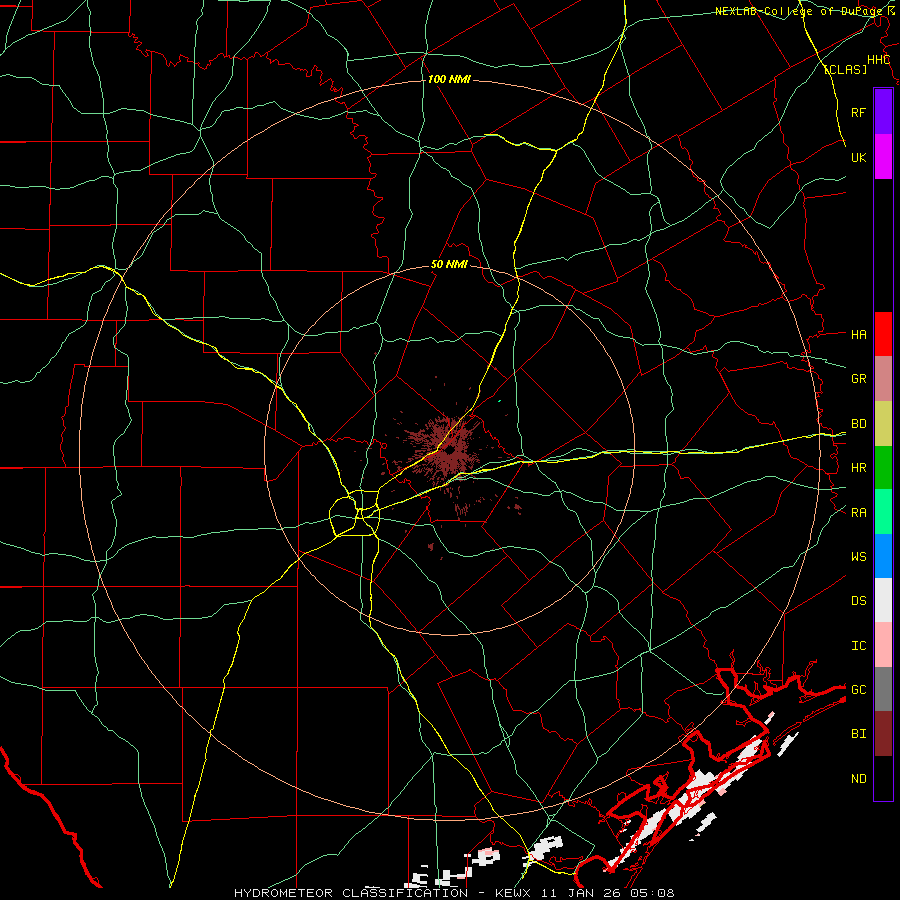Select the GC gray legend color
Screen dimensions: 900x900
click(x=883, y=689)
